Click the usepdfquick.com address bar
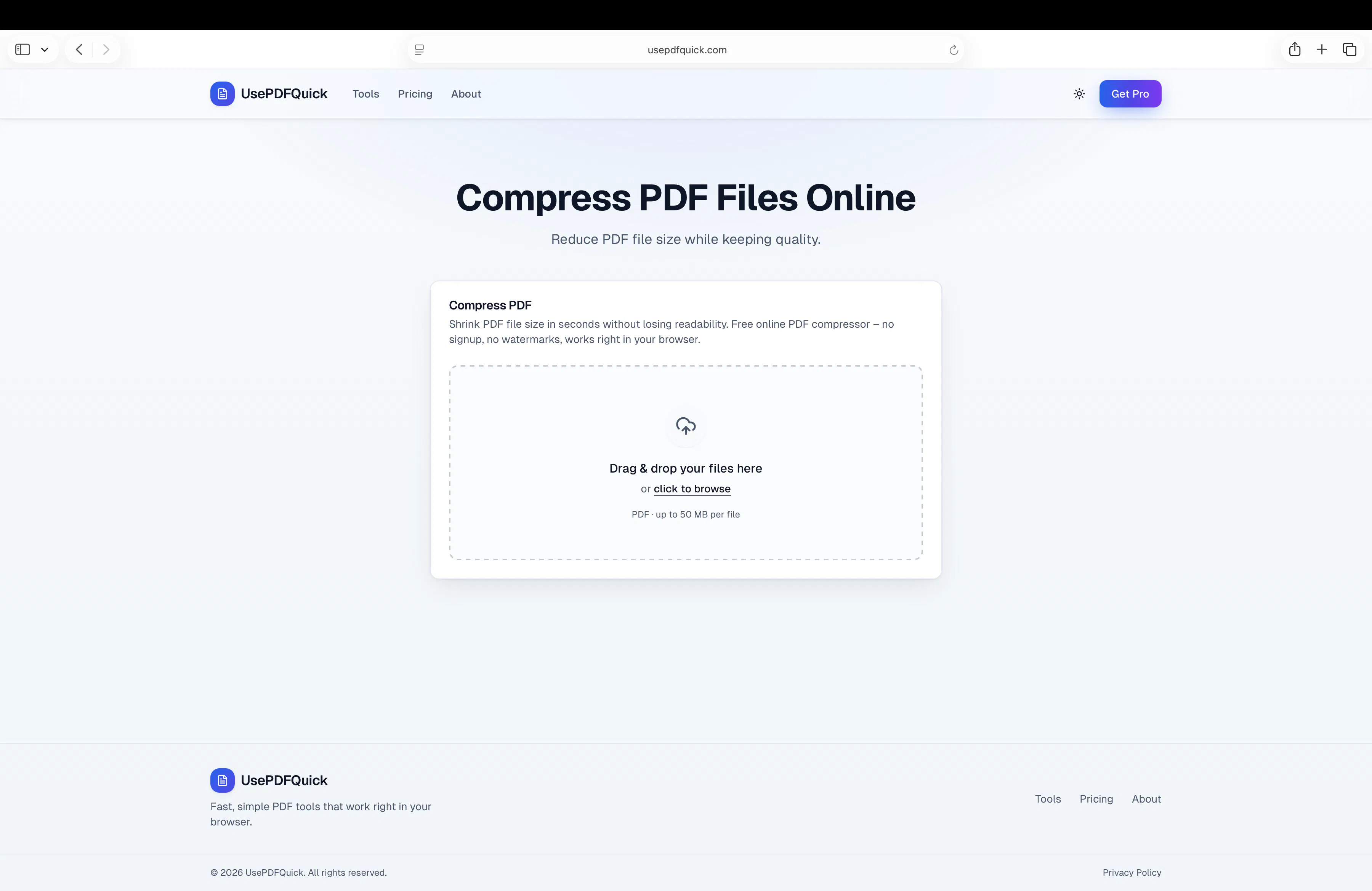 (686, 50)
